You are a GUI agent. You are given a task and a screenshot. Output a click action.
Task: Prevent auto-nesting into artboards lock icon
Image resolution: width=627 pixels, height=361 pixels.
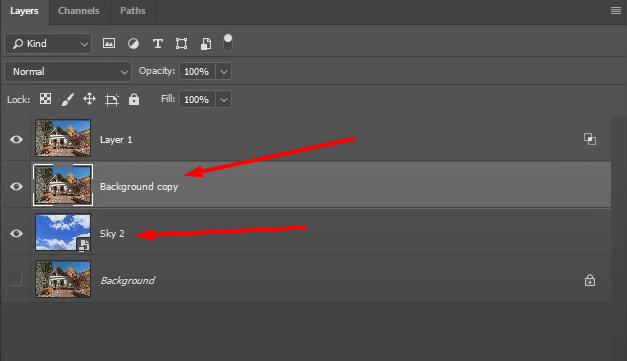tap(112, 99)
